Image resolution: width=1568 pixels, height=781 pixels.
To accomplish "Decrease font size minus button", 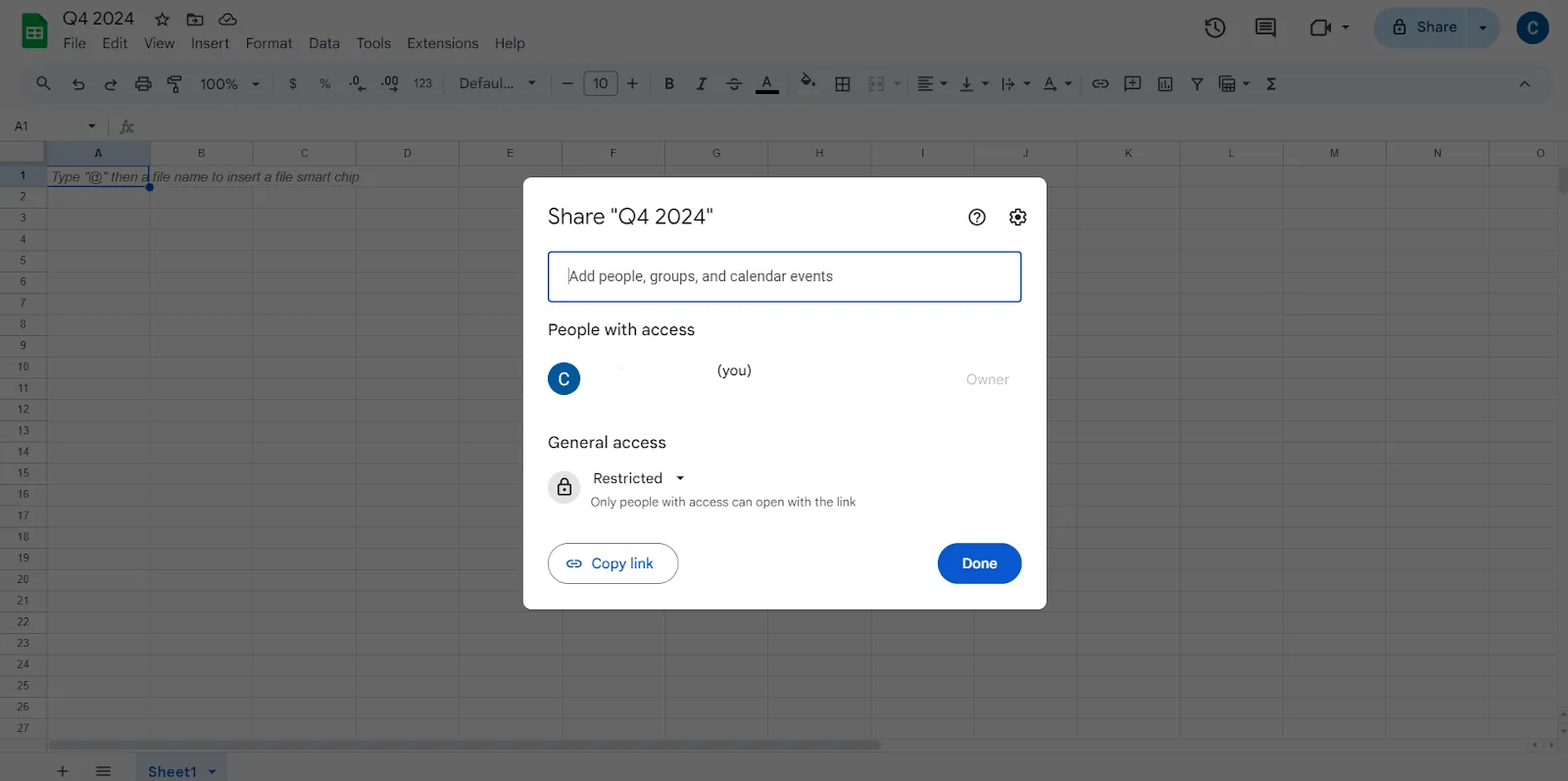I will point(567,84).
